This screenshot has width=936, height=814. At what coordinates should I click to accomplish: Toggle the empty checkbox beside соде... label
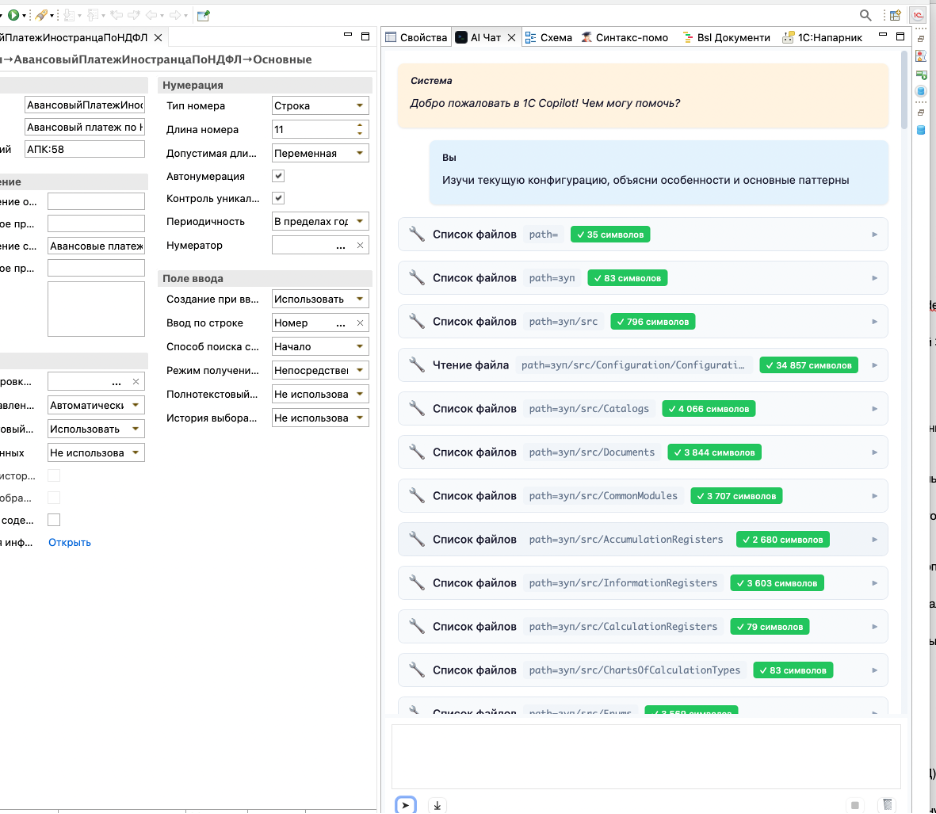tap(54, 520)
